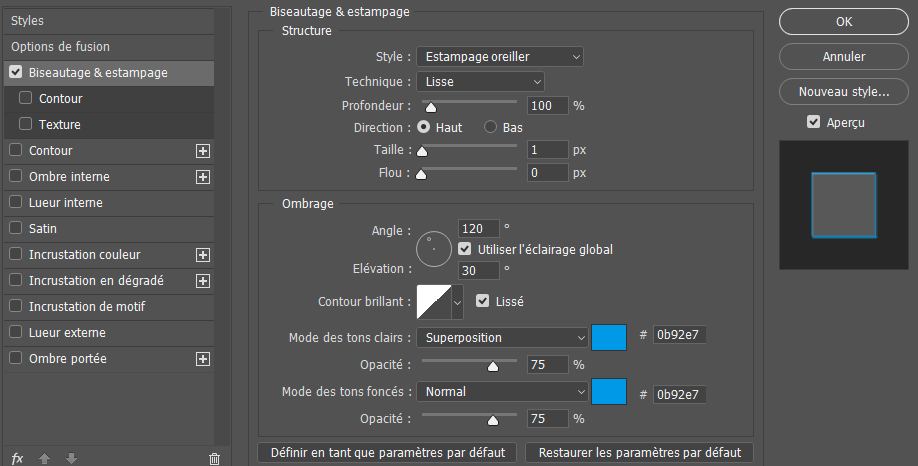Screen dimensions: 918x466
Task: Expand Mode des tons clairs dropdown
Action: click(x=501, y=338)
